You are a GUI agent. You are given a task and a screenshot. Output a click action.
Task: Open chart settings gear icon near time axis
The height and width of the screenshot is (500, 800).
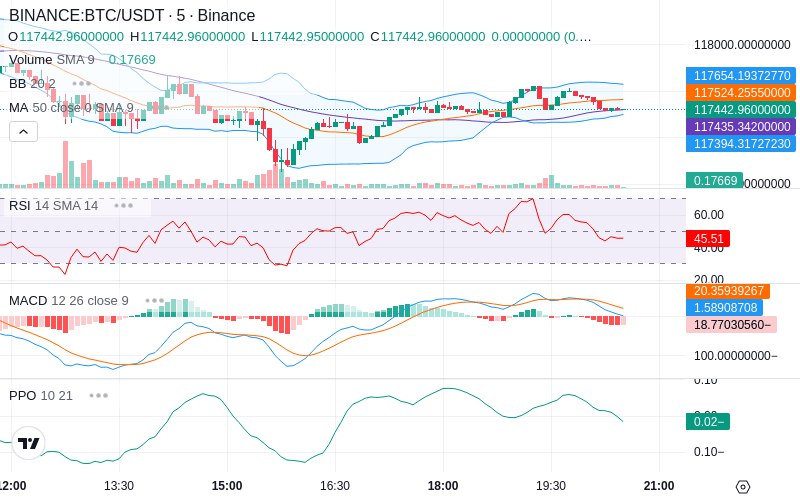743,486
